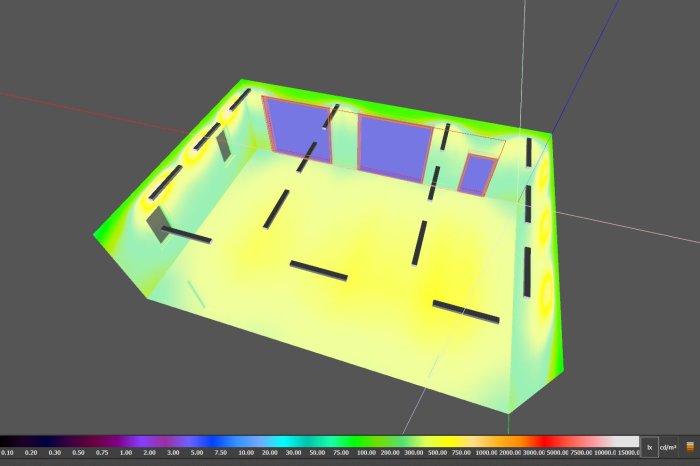Select the 2000.00 scale value
This screenshot has height=466, width=700.
tap(510, 453)
